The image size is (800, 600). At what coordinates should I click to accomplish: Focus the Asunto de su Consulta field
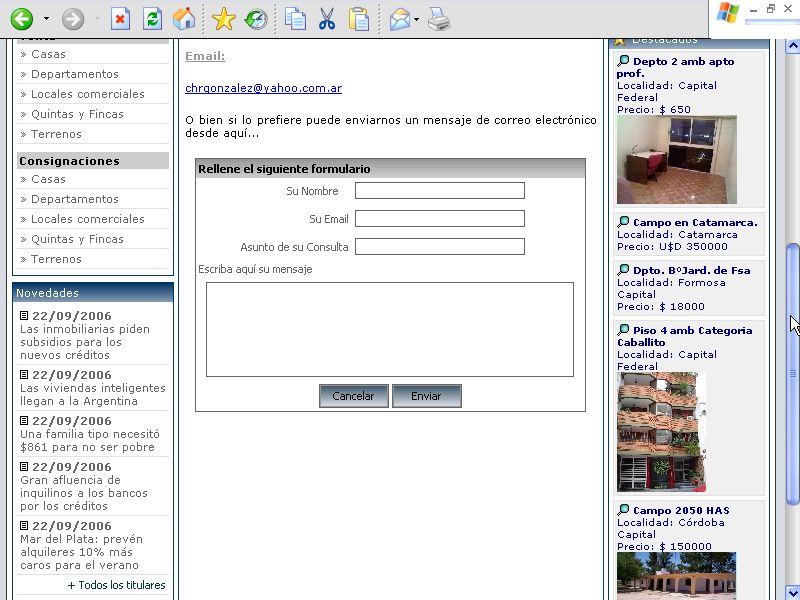click(440, 247)
